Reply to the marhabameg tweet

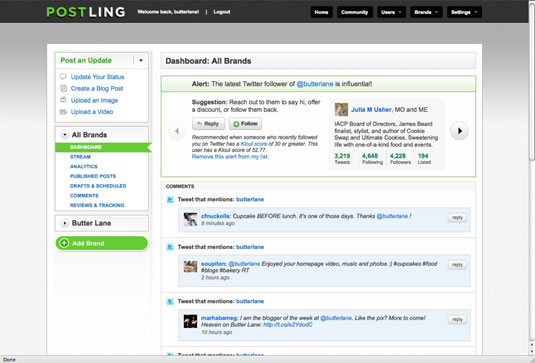point(457,319)
